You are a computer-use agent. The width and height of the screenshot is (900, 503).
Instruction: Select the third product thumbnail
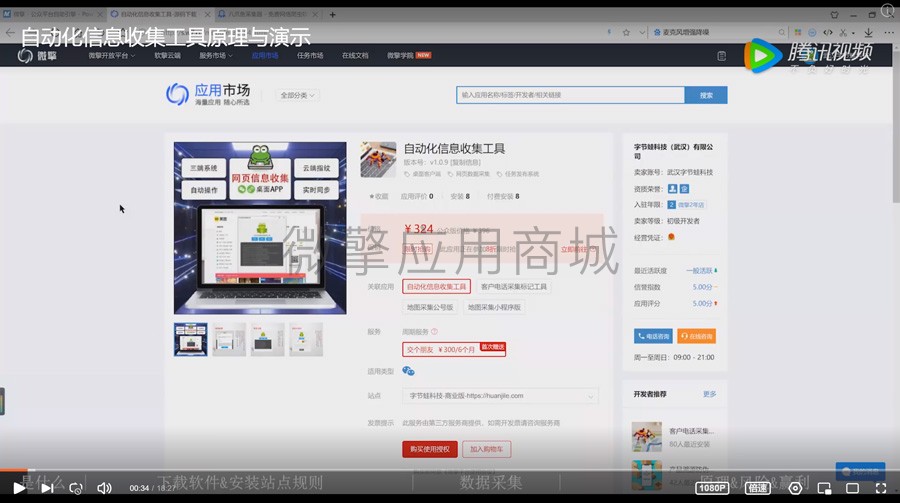coord(267,339)
